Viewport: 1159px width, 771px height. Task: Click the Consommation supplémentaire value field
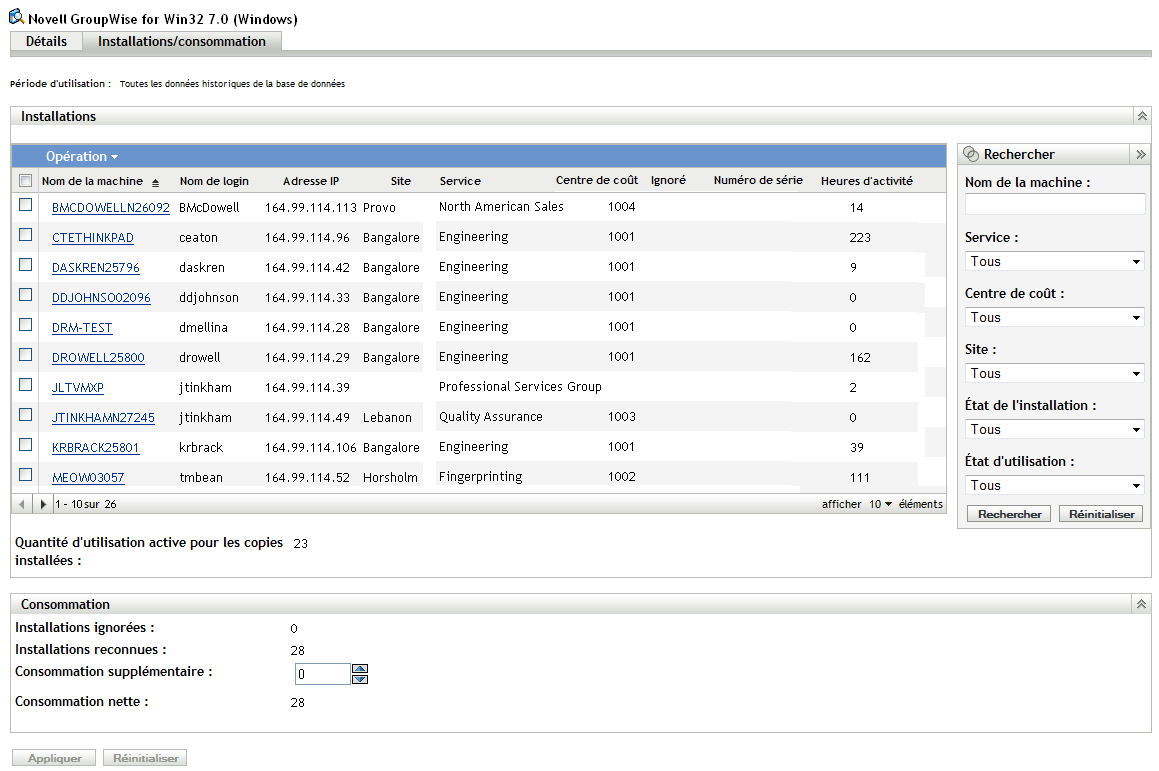[x=322, y=674]
